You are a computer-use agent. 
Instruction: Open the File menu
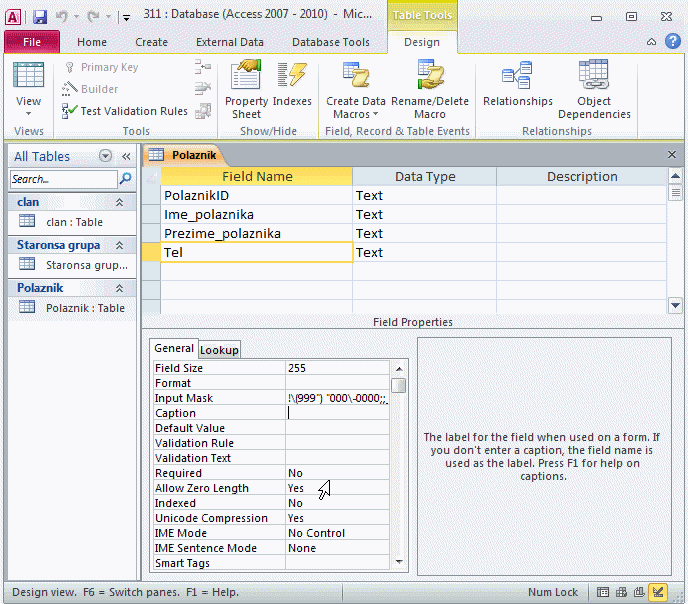click(x=31, y=42)
